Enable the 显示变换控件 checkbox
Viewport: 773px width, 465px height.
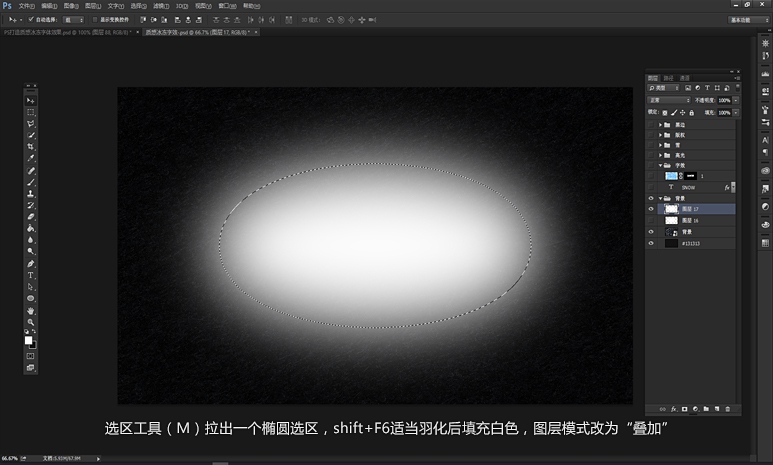click(x=95, y=19)
